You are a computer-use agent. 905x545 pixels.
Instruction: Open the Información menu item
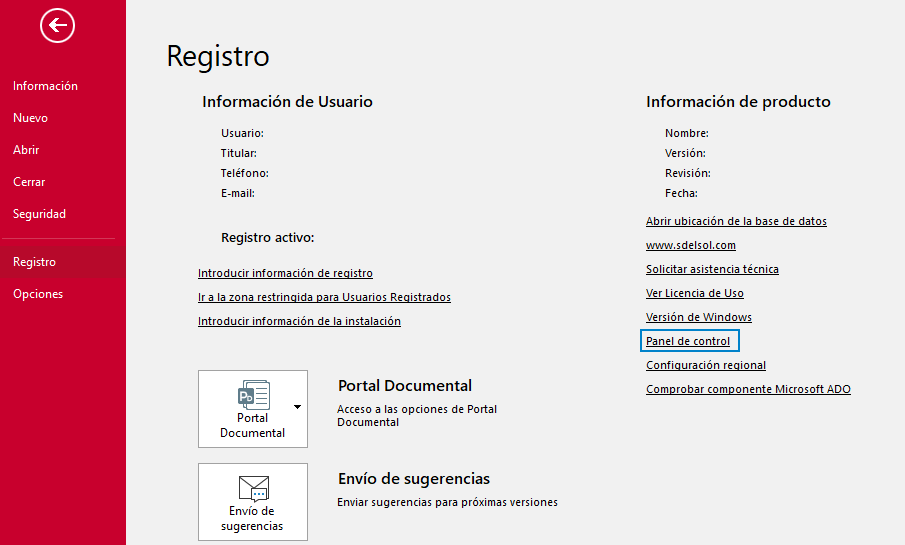coord(45,86)
